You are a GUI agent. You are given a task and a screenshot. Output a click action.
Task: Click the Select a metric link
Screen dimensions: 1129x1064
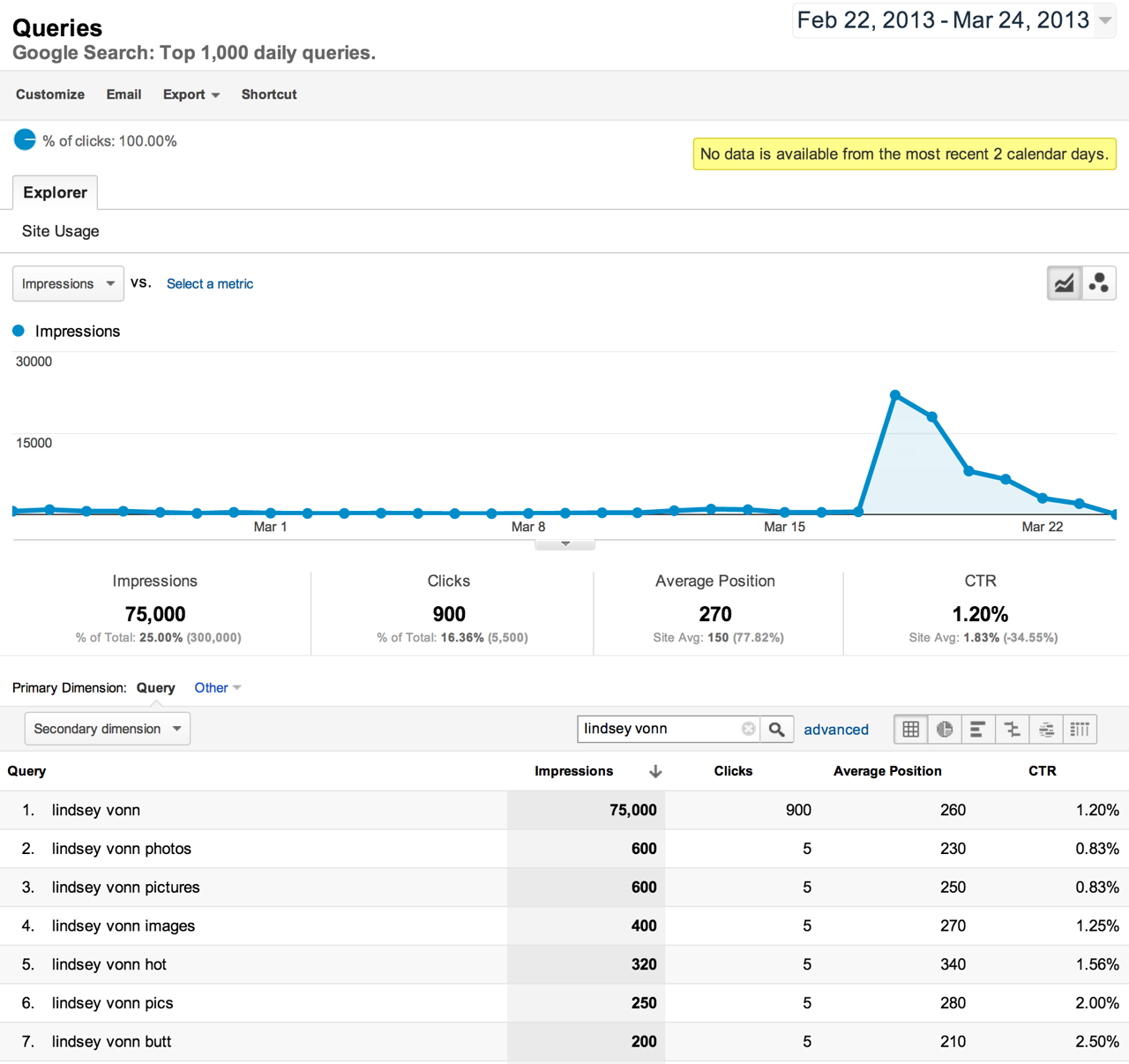[x=210, y=283]
